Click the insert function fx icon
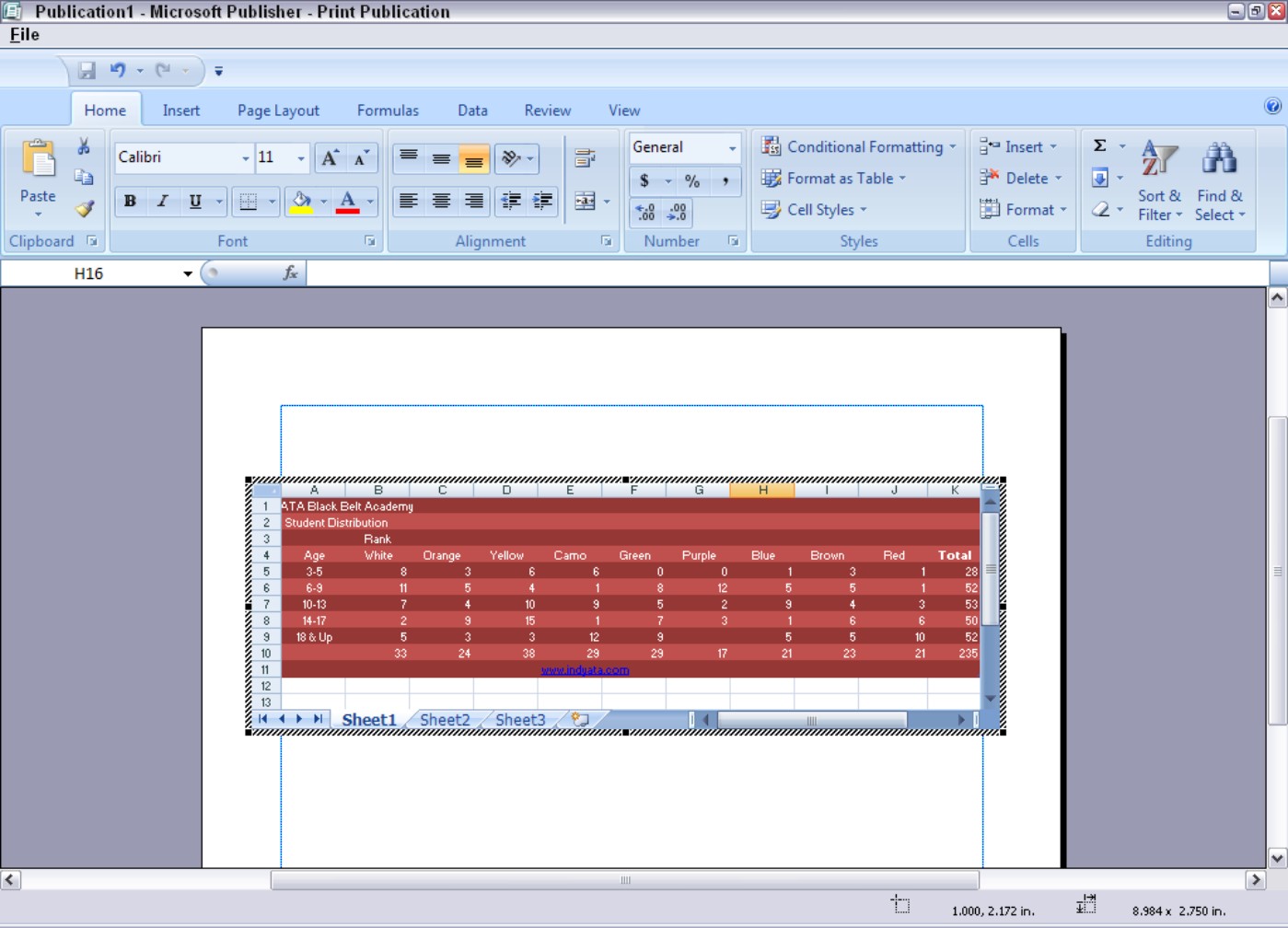Viewport: 1288px width, 928px height. pos(290,273)
